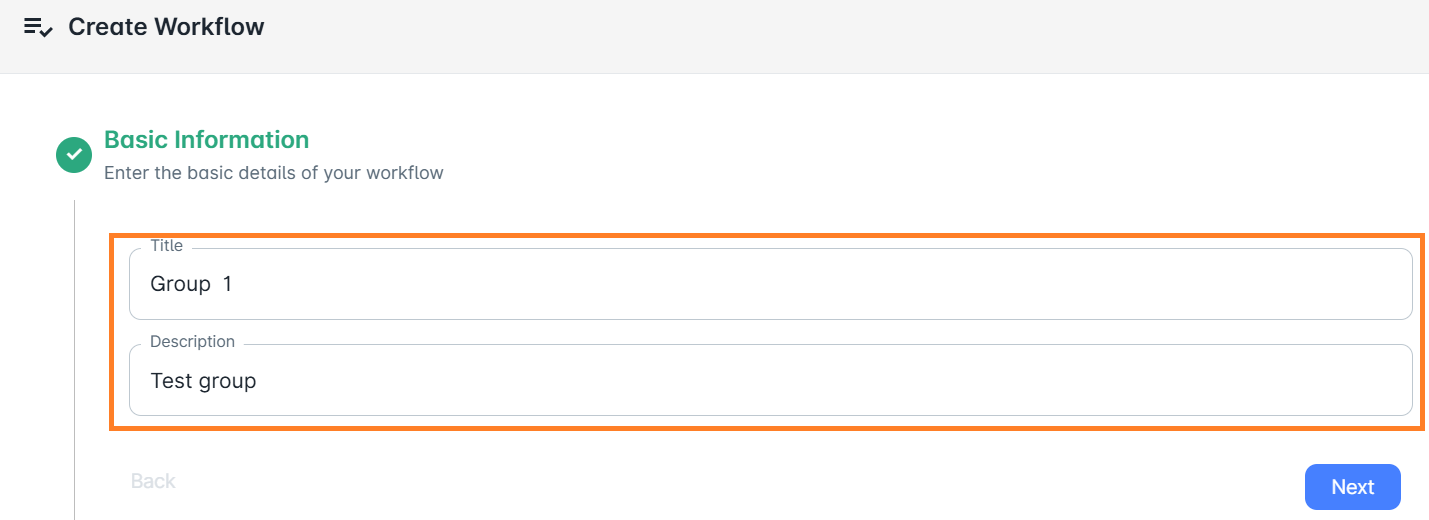The width and height of the screenshot is (1429, 520).
Task: Advance with the blue Next button
Action: click(x=1352, y=487)
